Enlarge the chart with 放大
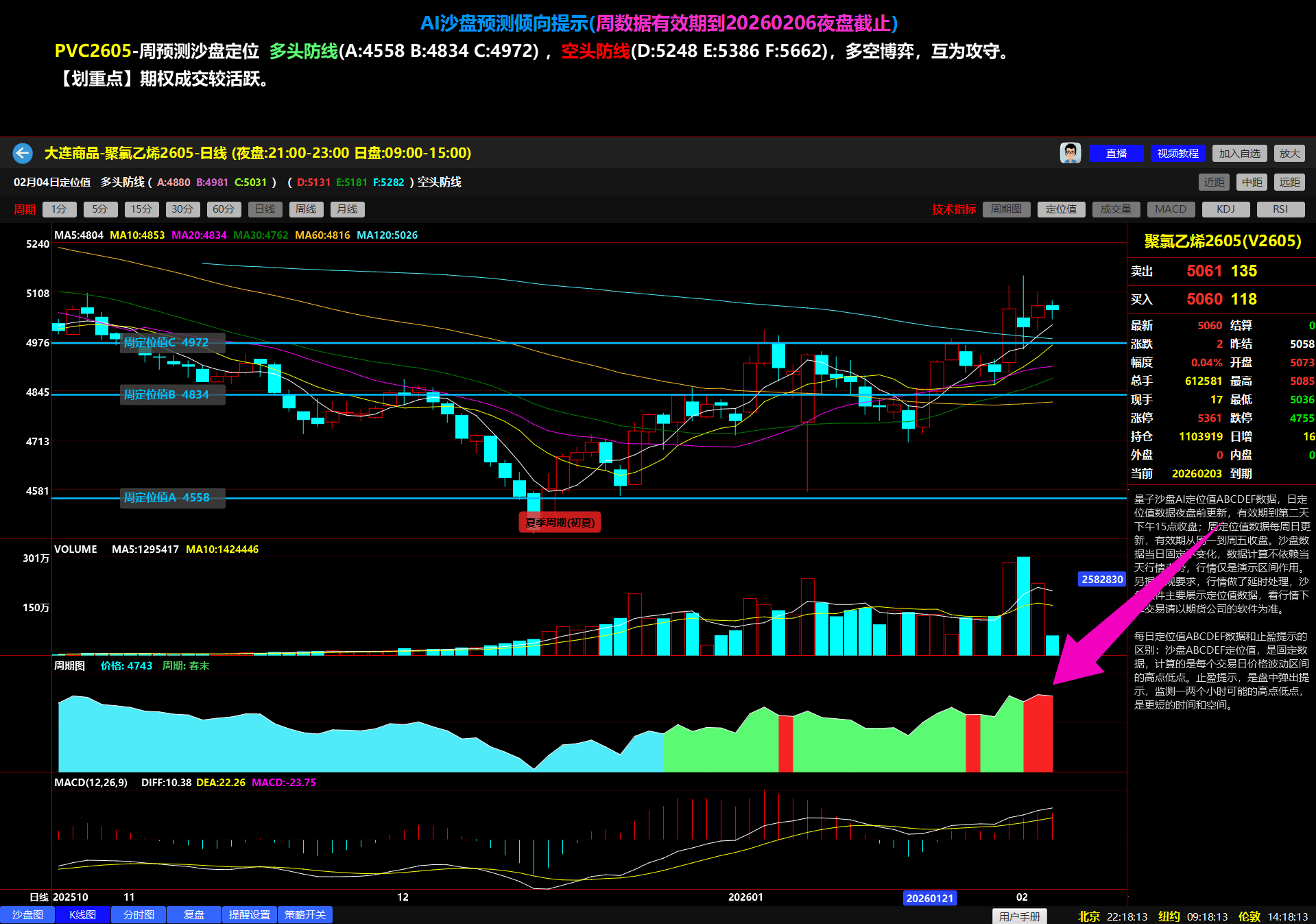This screenshot has height=924, width=1316. coord(1289,154)
